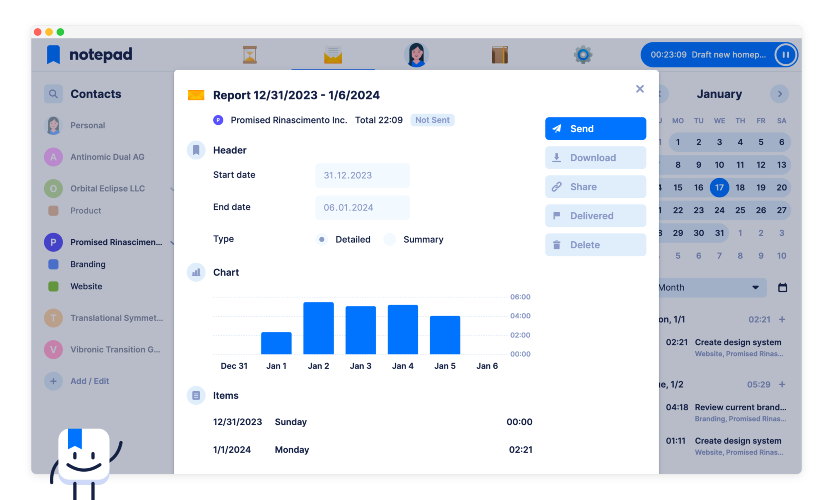Click the Jan 2 chart bar
The image size is (833, 500).
pos(318,328)
